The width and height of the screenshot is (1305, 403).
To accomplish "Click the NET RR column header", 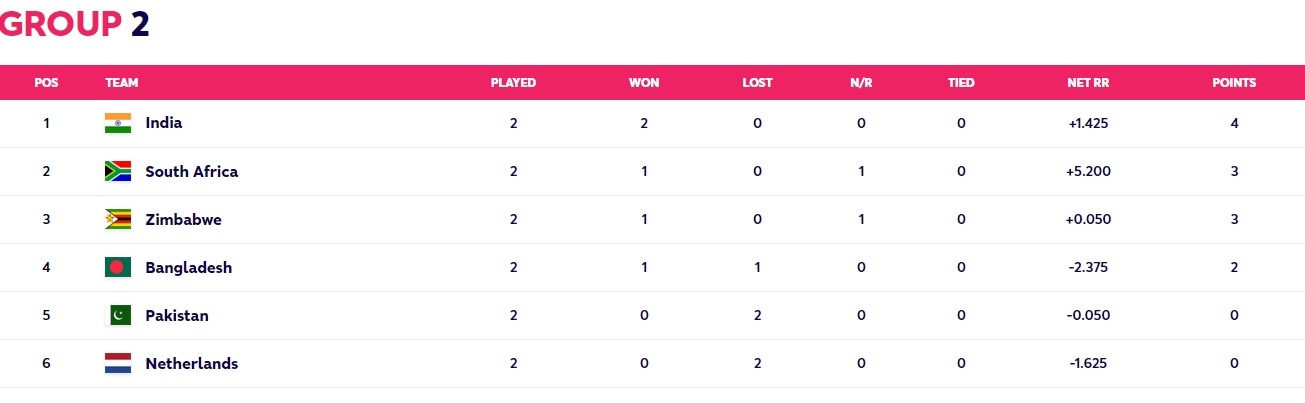I will point(1088,83).
